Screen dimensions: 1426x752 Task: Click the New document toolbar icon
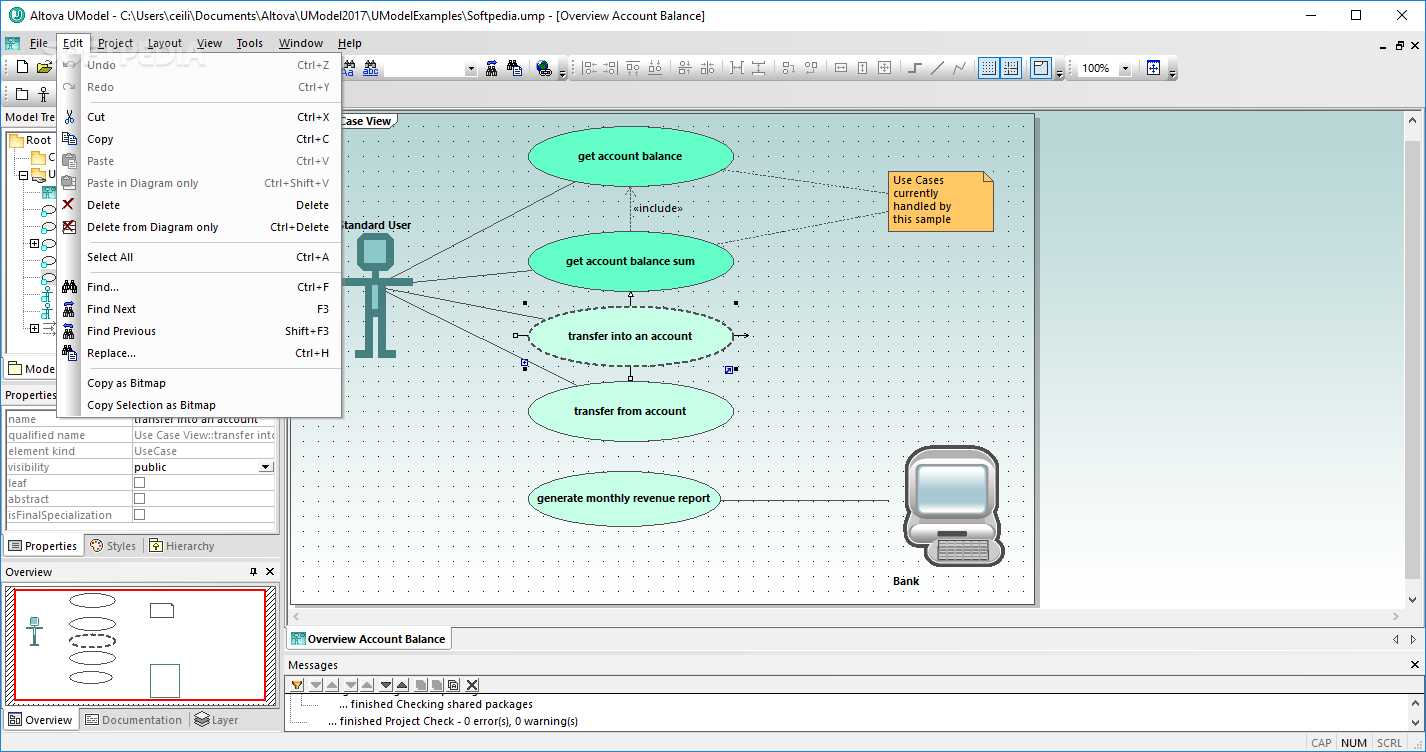pos(22,68)
